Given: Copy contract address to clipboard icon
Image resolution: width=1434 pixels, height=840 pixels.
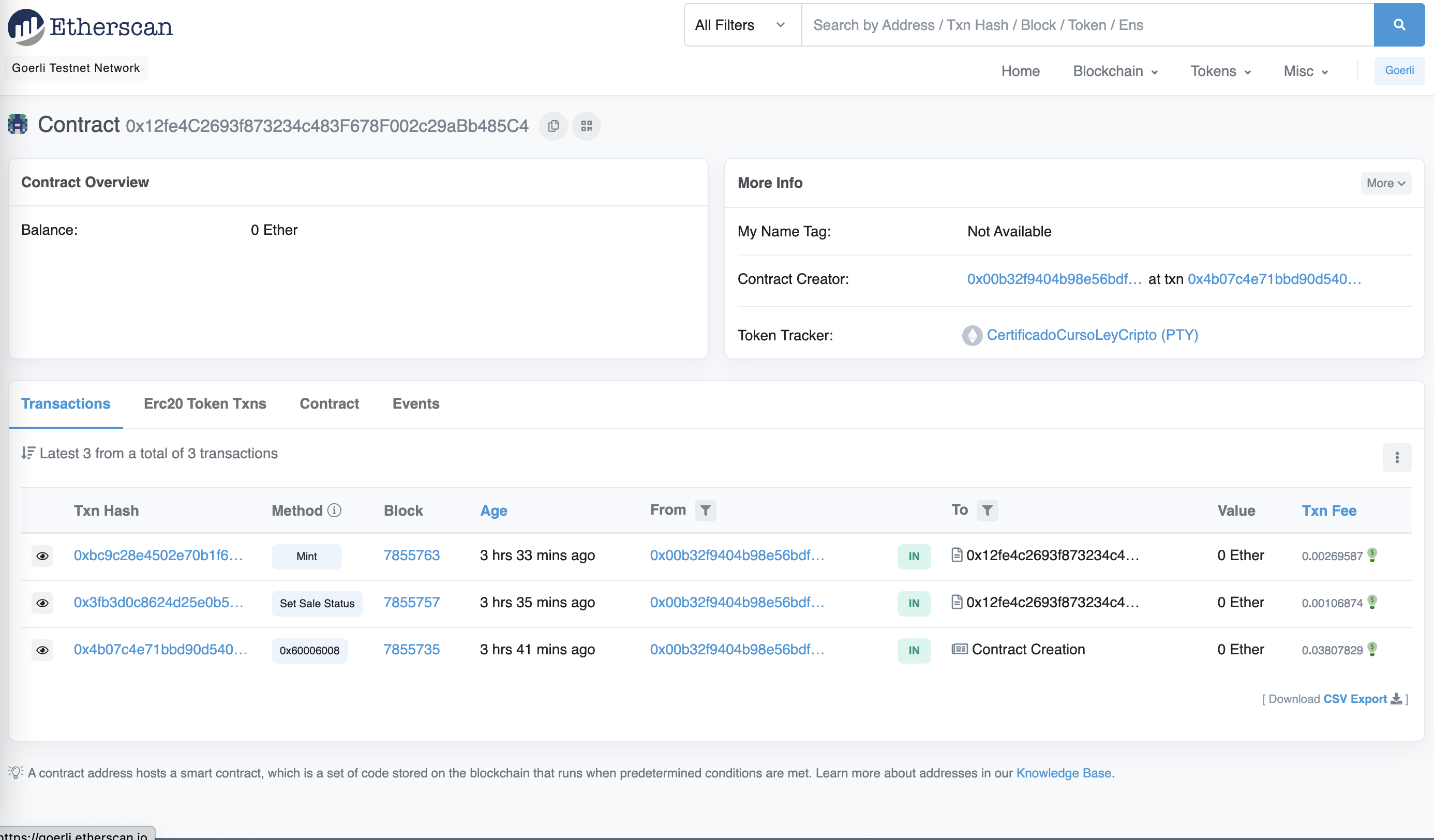Looking at the screenshot, I should (x=553, y=126).
